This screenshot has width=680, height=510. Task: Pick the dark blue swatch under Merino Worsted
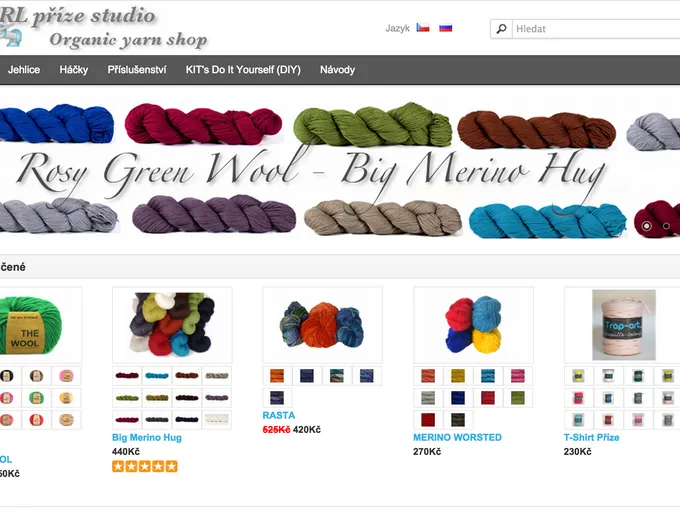click(458, 398)
